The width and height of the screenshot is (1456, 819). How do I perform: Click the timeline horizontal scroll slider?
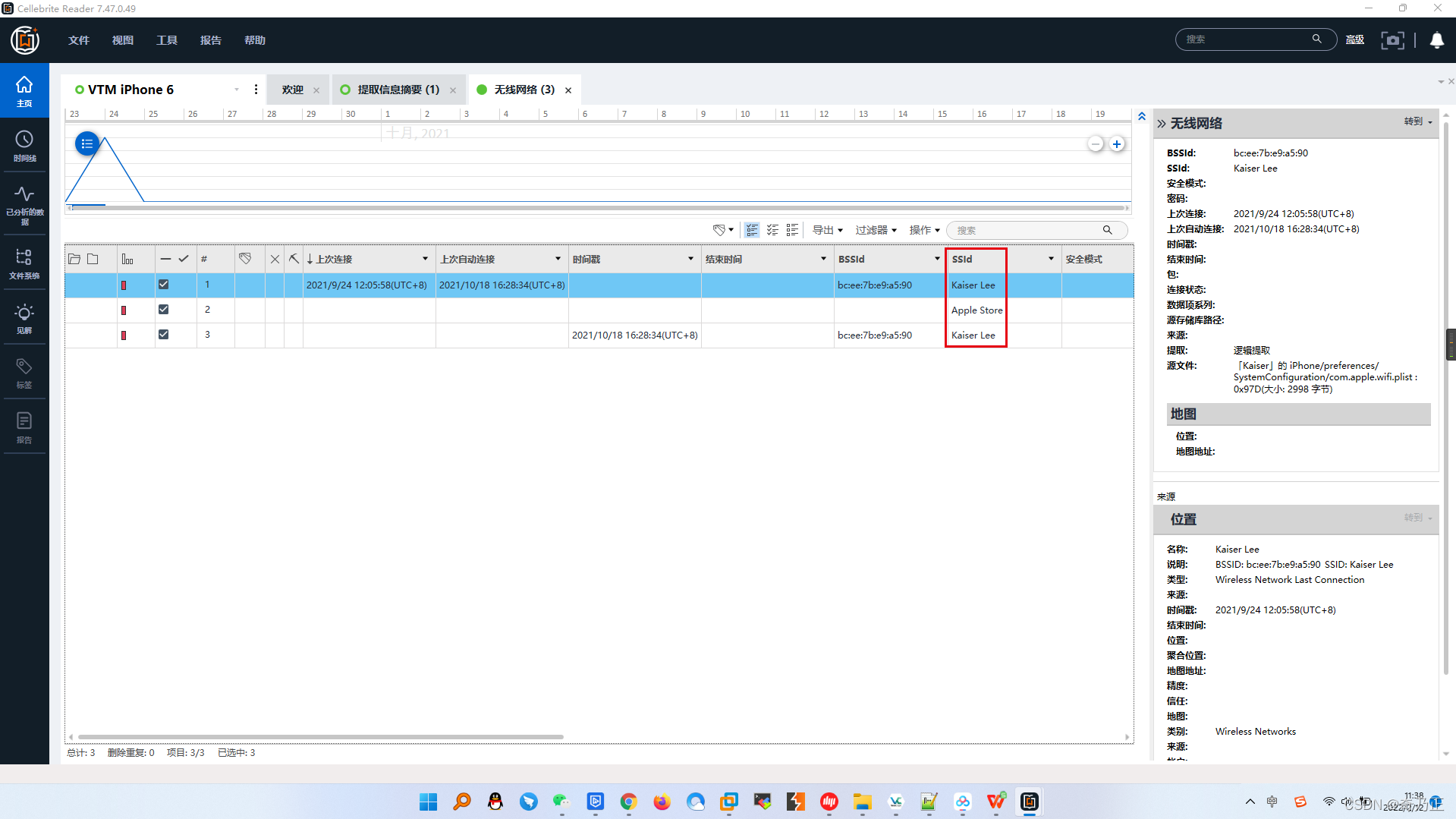[x=598, y=207]
